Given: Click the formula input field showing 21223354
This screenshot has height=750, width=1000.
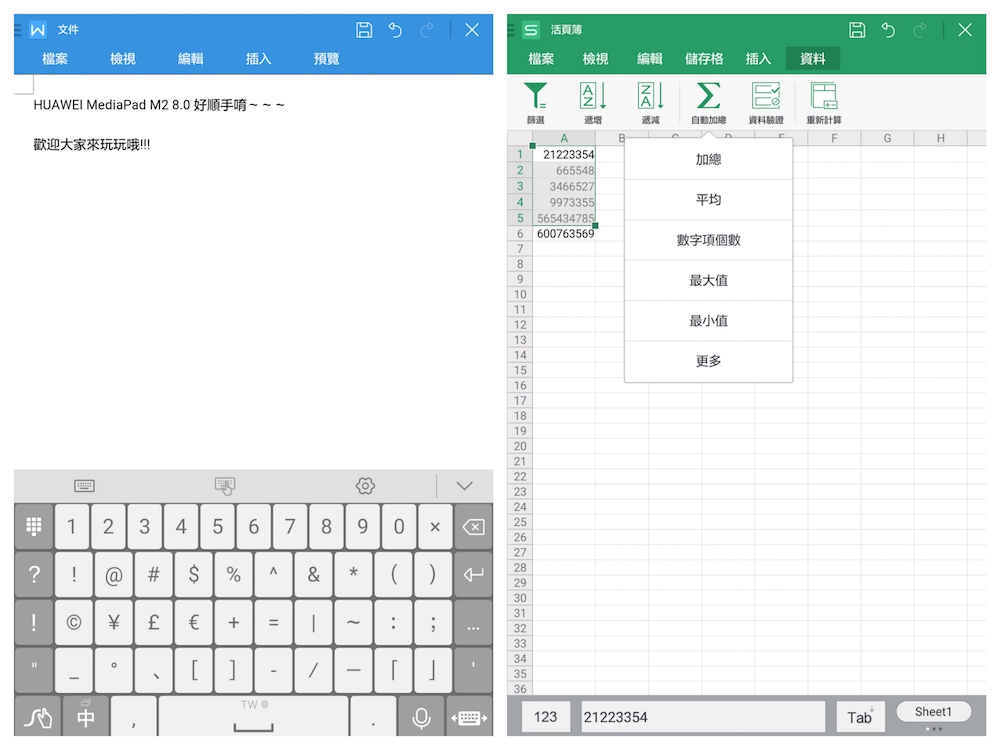Looking at the screenshot, I should coord(703,717).
